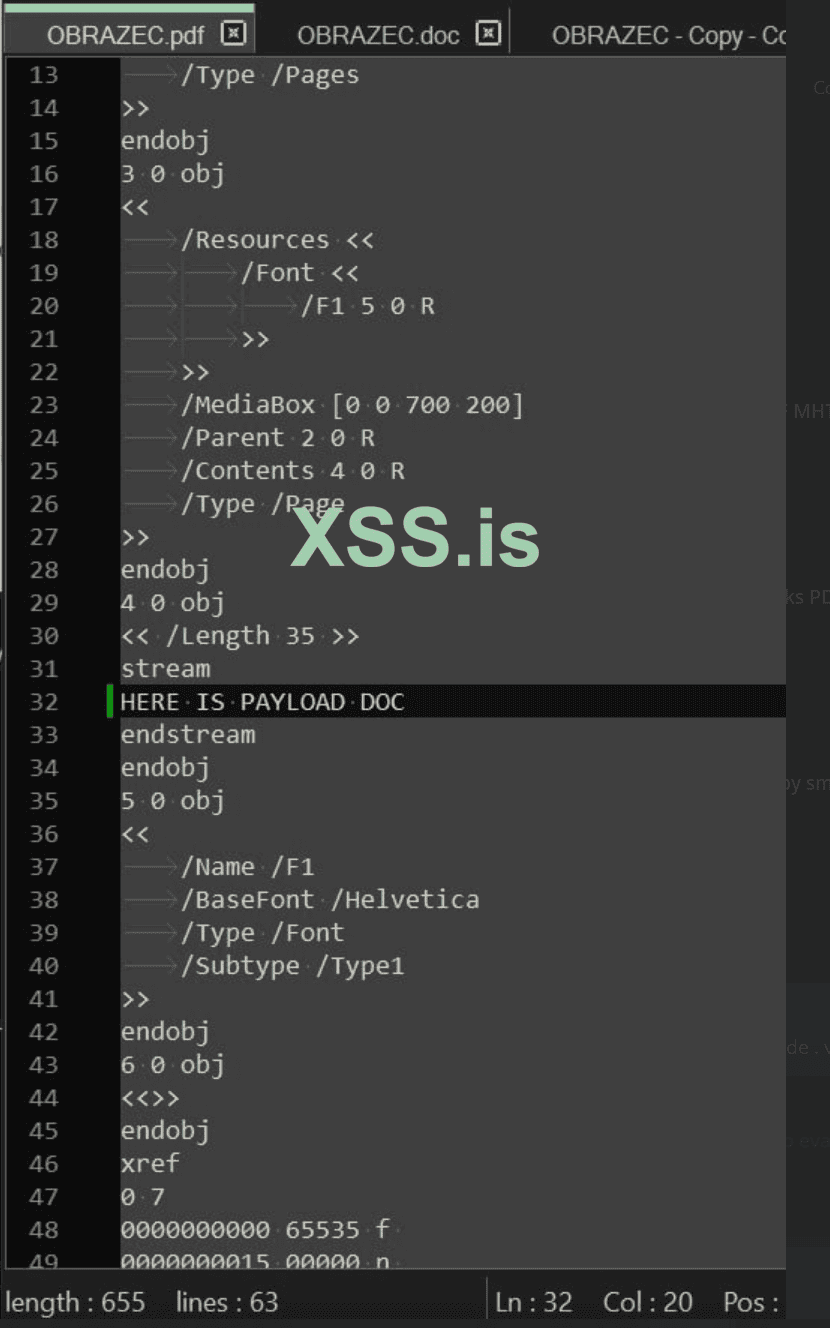The image size is (830, 1328).
Task: Click the length : 655 status bar field
Action: [x=76, y=1302]
